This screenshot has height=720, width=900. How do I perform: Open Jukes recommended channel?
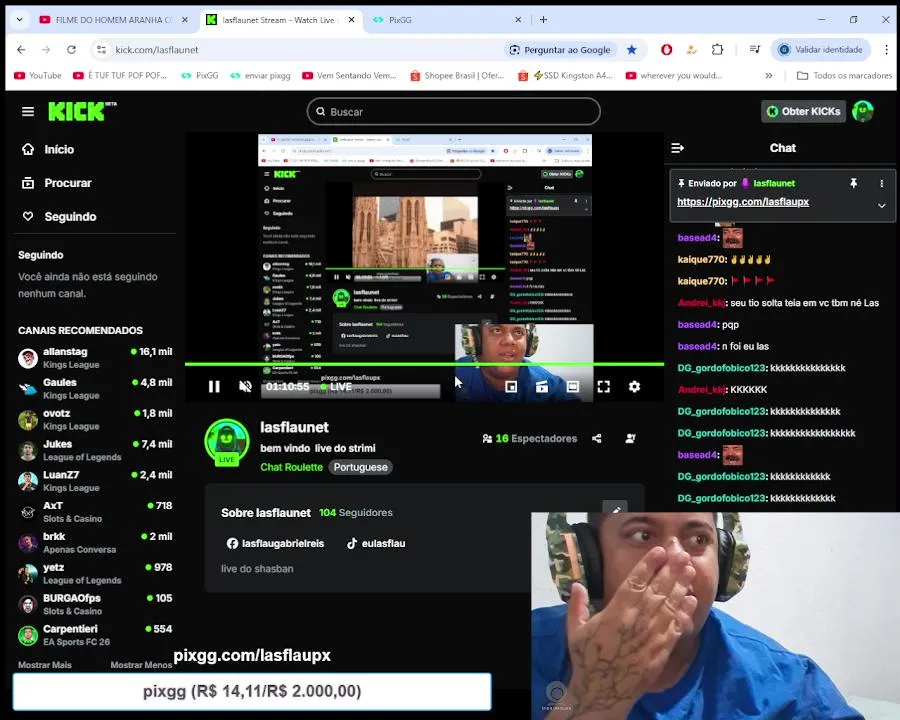pyautogui.click(x=95, y=450)
